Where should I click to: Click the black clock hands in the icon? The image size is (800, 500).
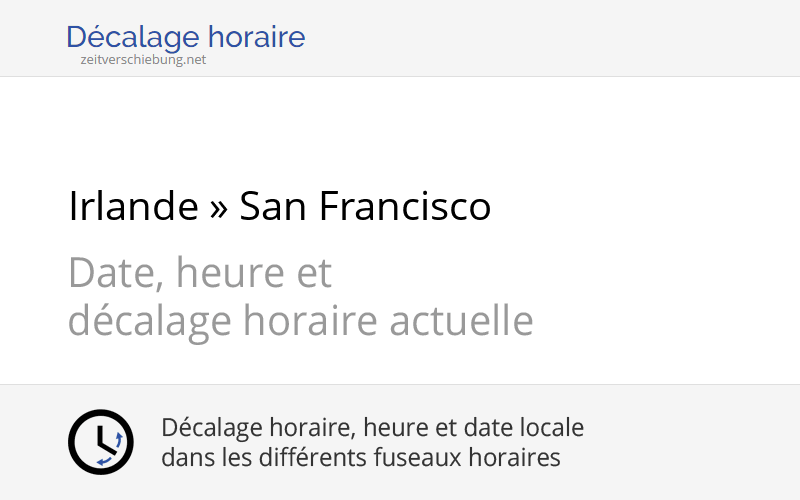[x=106, y=440]
